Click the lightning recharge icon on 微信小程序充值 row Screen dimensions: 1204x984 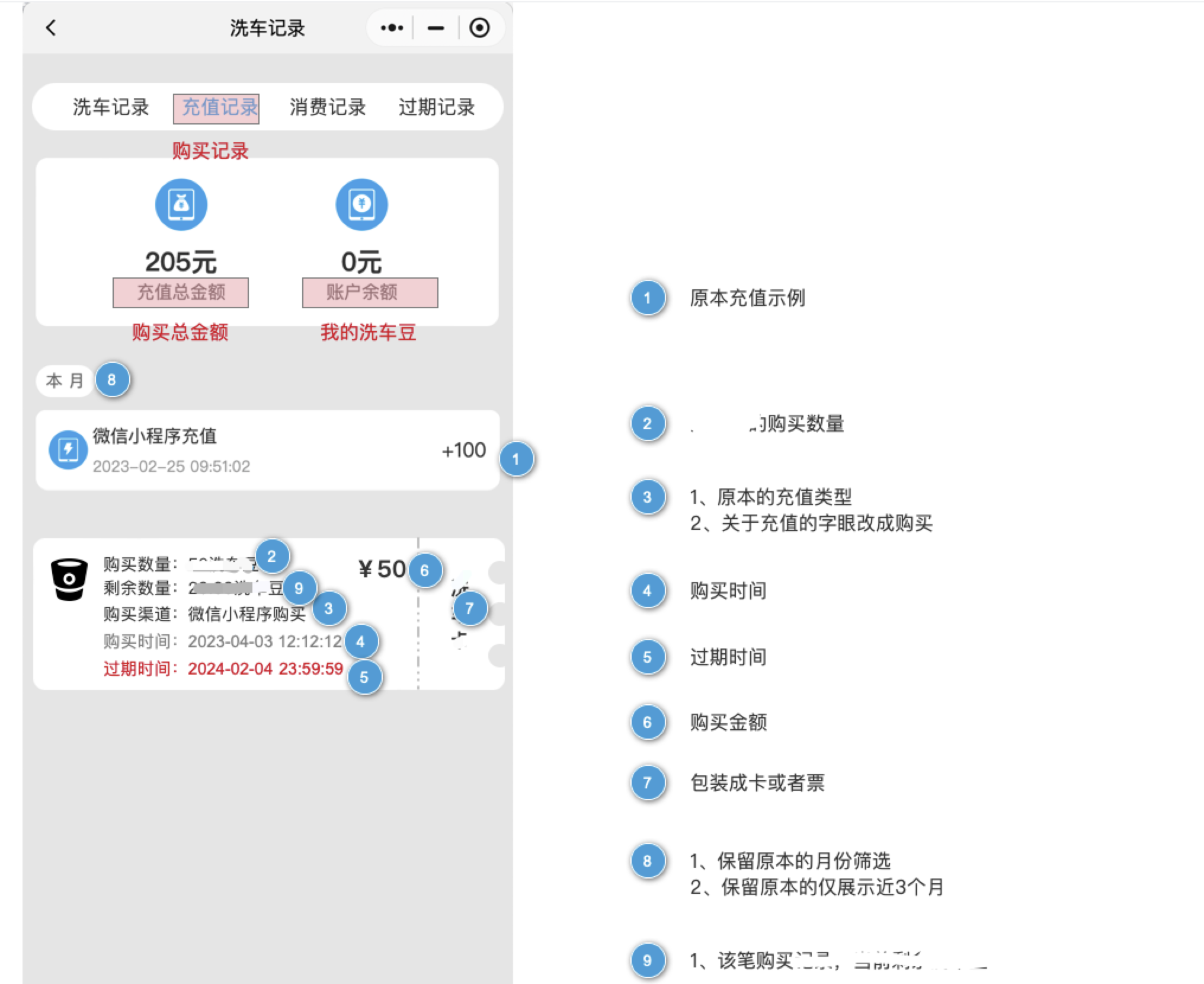click(68, 450)
